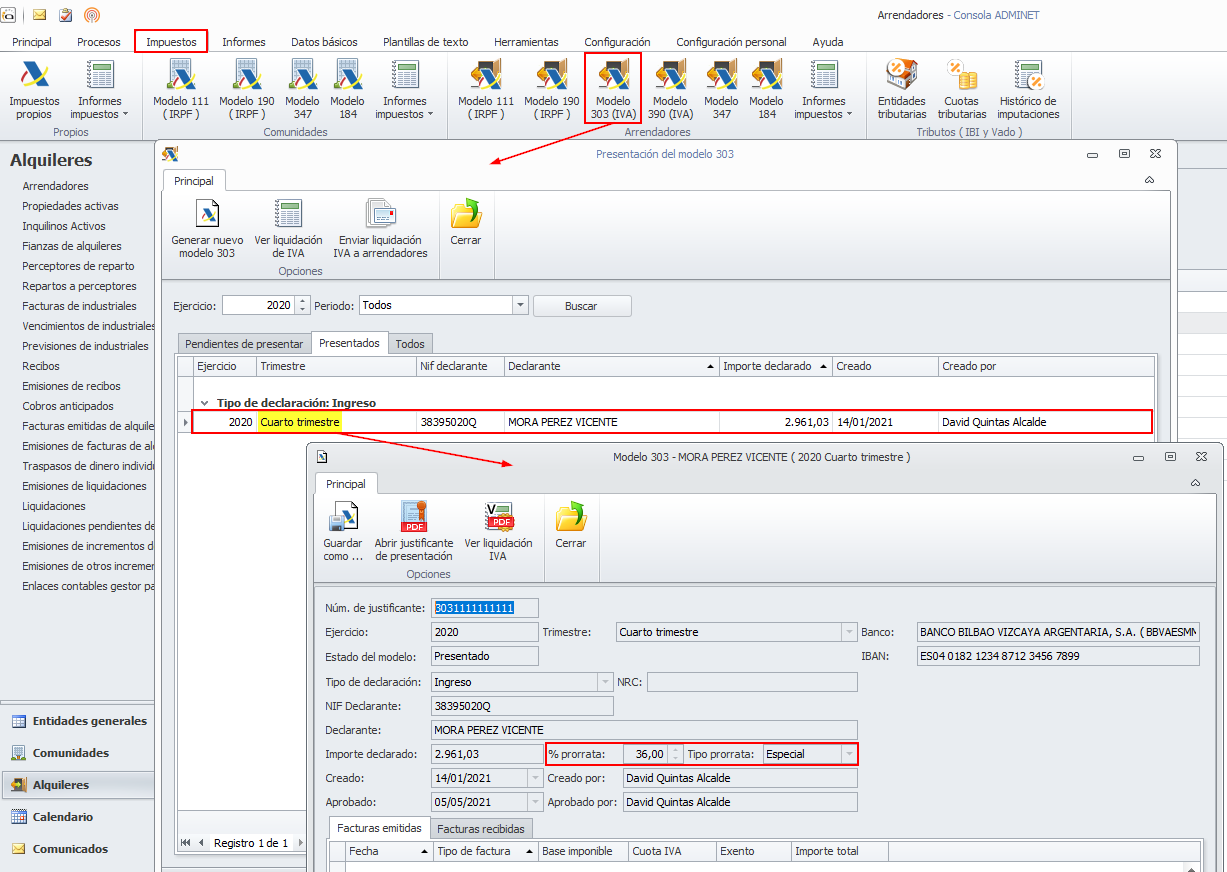1227x872 pixels.
Task: Sort by Importe declarado column header
Action: coord(776,366)
